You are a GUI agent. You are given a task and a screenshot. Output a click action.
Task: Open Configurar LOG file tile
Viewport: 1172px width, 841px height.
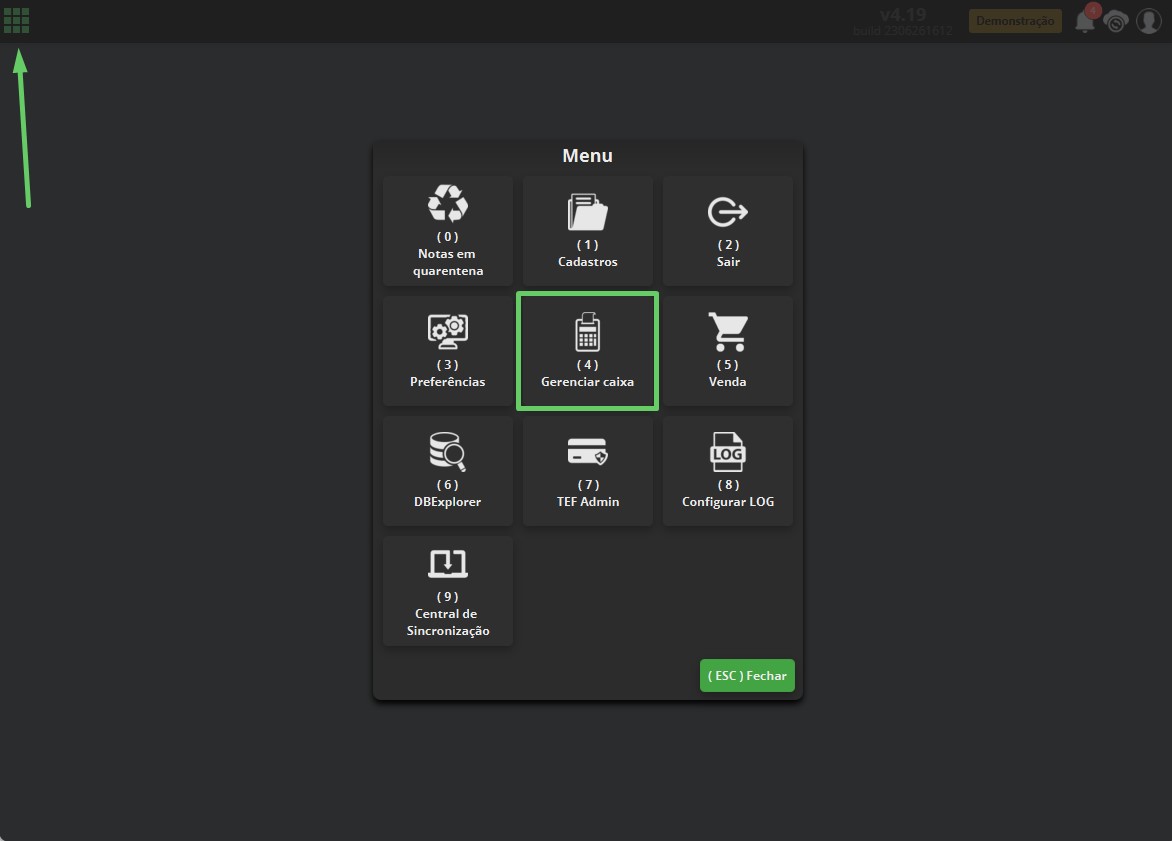coord(728,471)
